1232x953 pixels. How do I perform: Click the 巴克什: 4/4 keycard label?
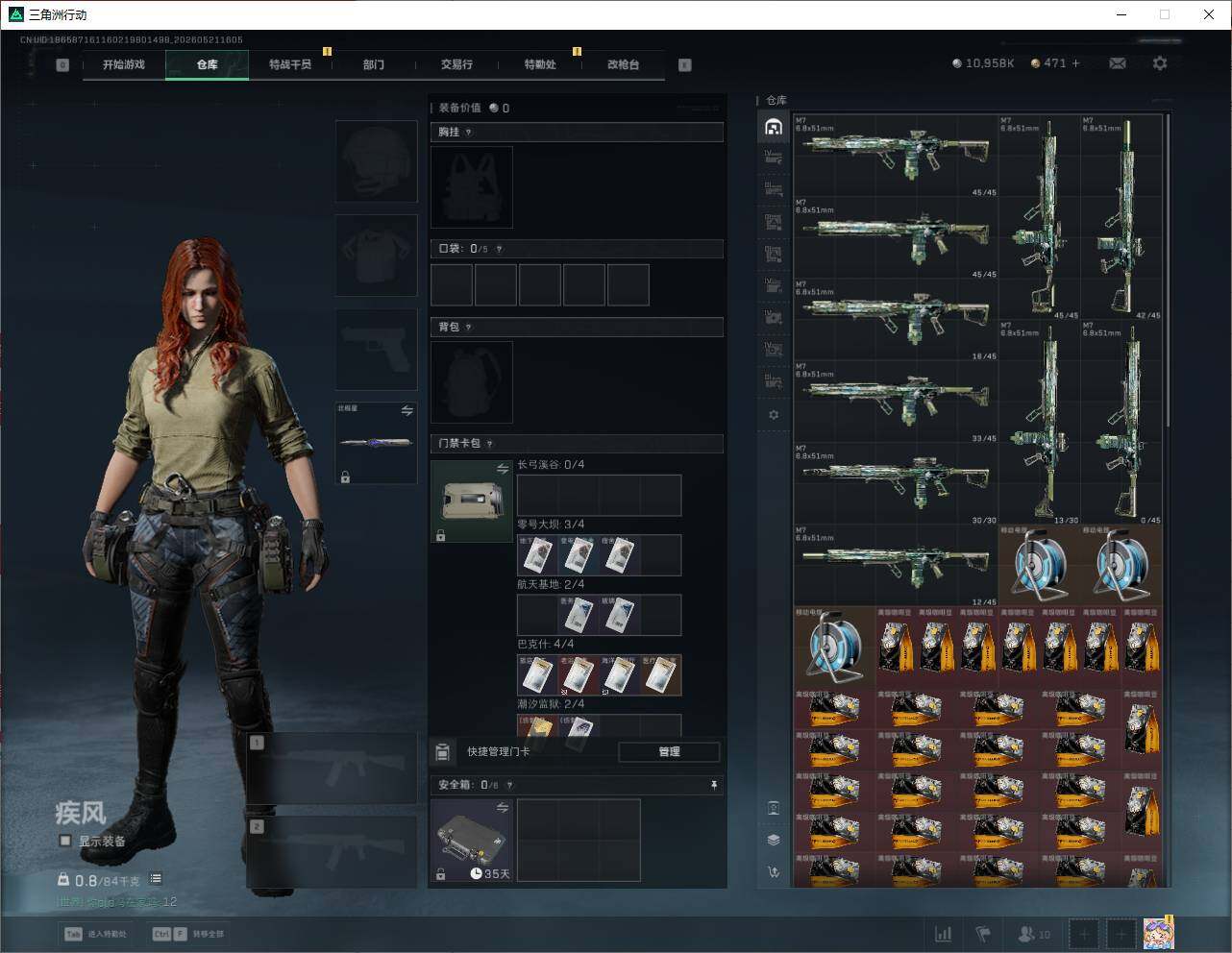pyautogui.click(x=545, y=644)
